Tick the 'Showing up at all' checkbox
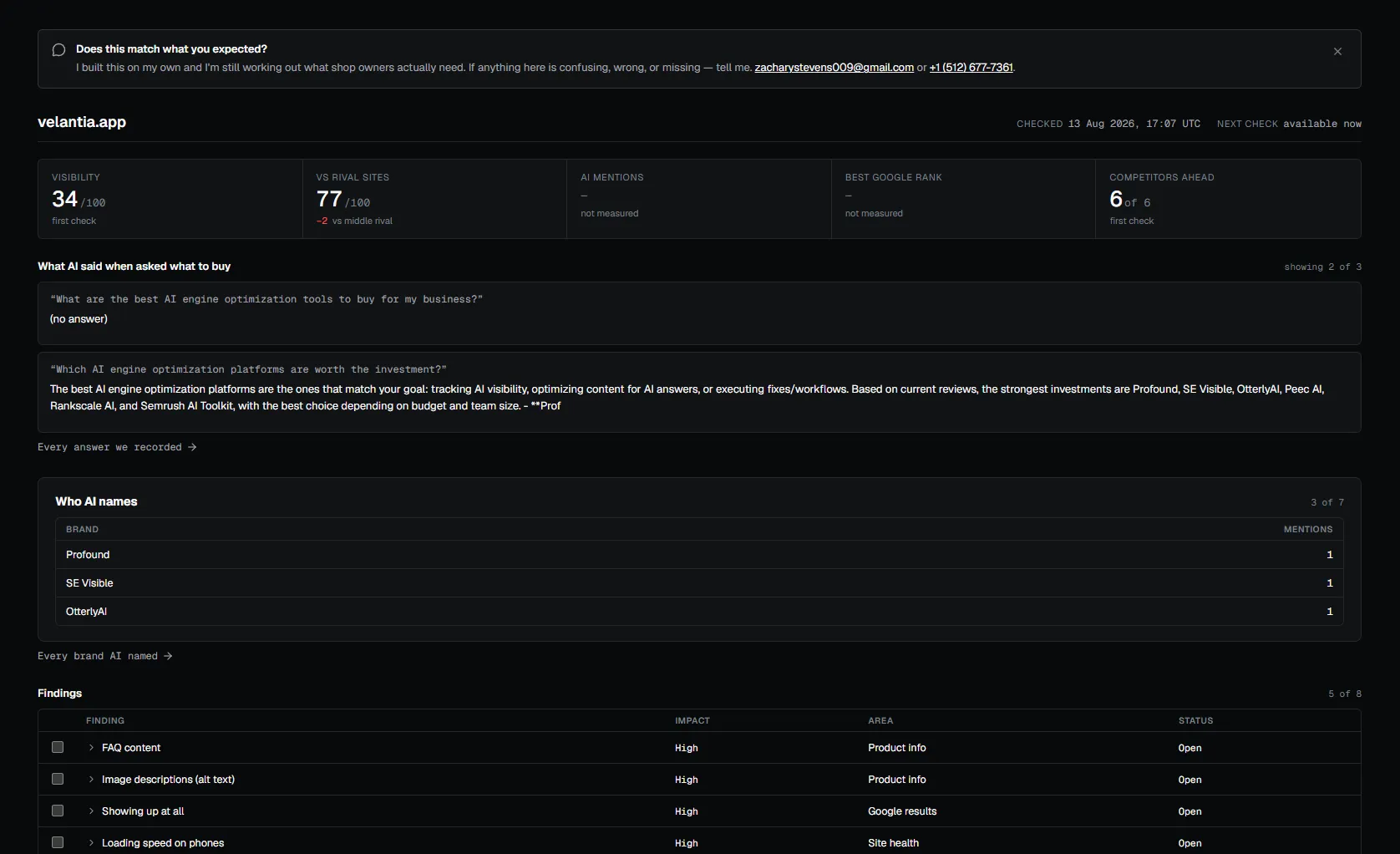The width and height of the screenshot is (1400, 854). click(x=58, y=811)
